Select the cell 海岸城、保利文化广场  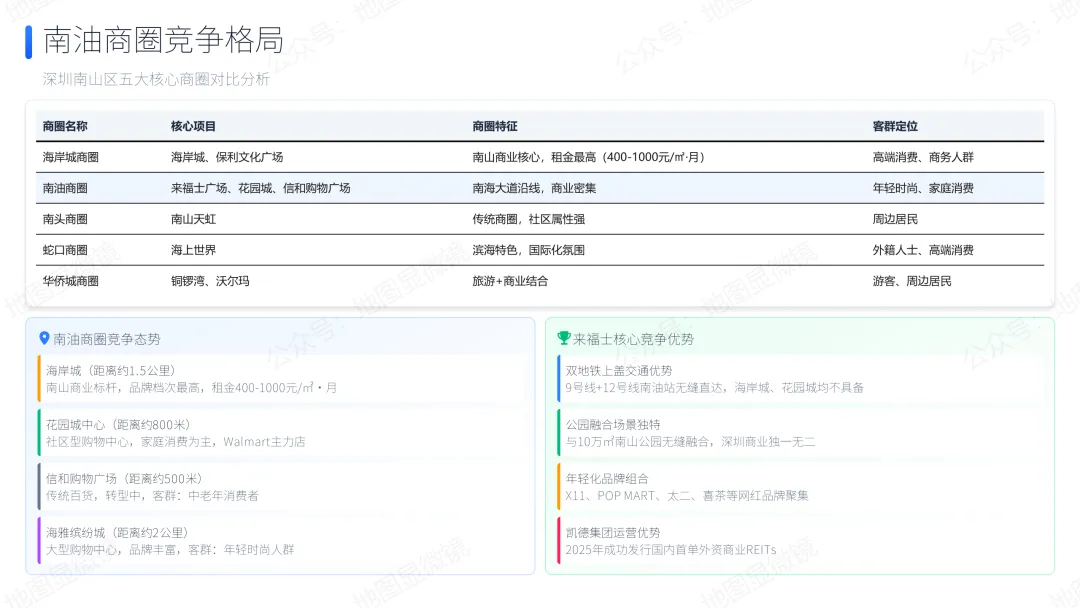click(227, 157)
